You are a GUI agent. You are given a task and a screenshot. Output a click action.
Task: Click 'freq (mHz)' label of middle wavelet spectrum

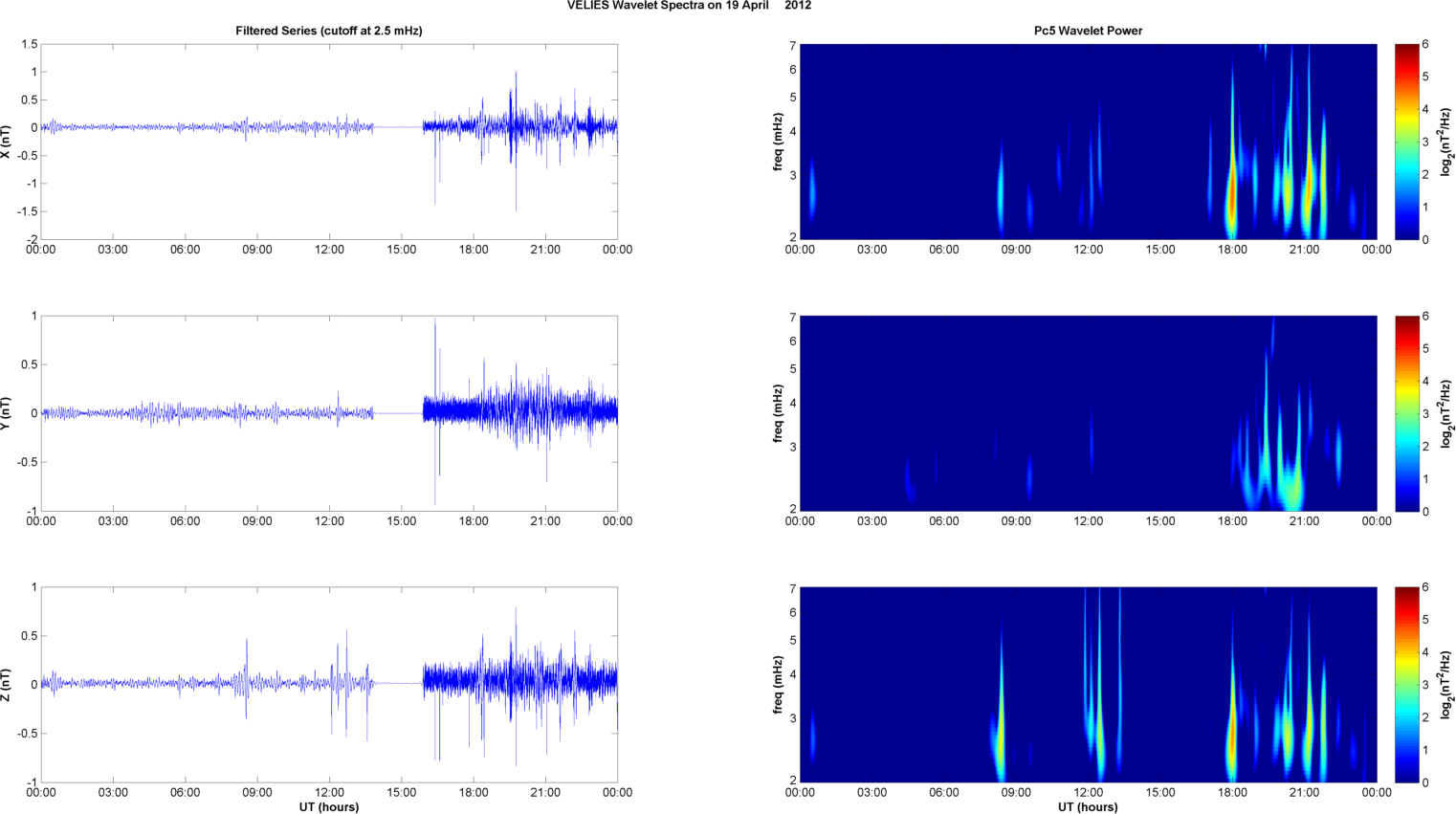tap(779, 413)
